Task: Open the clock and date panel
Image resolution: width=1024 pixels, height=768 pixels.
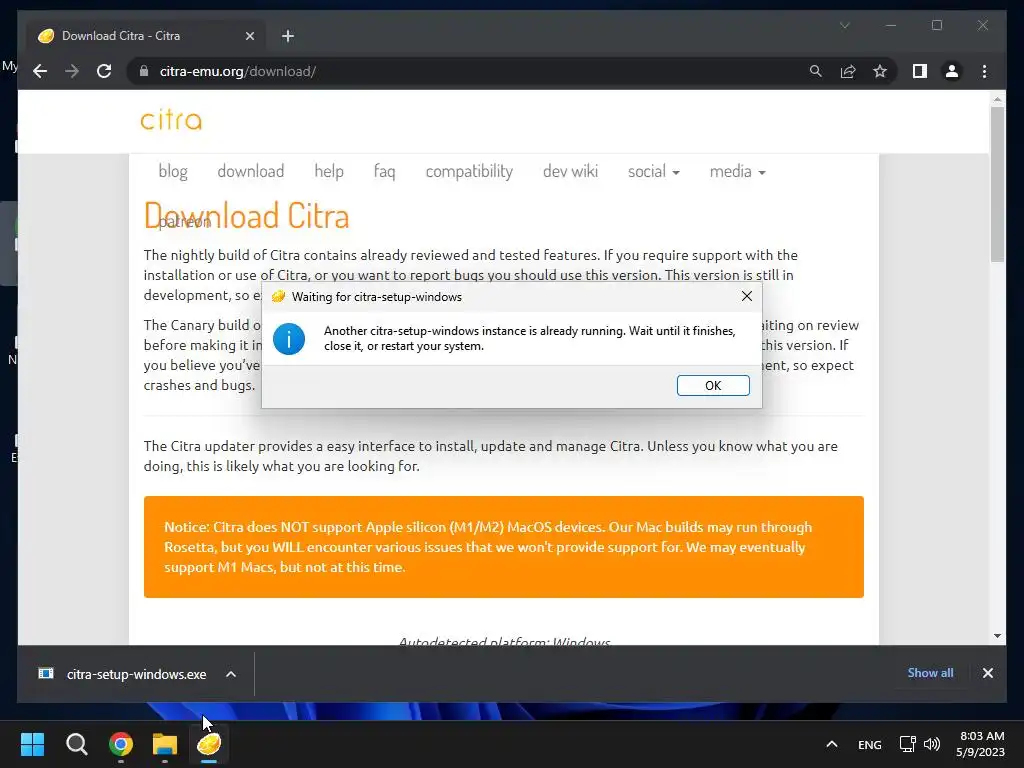Action: click(x=980, y=744)
